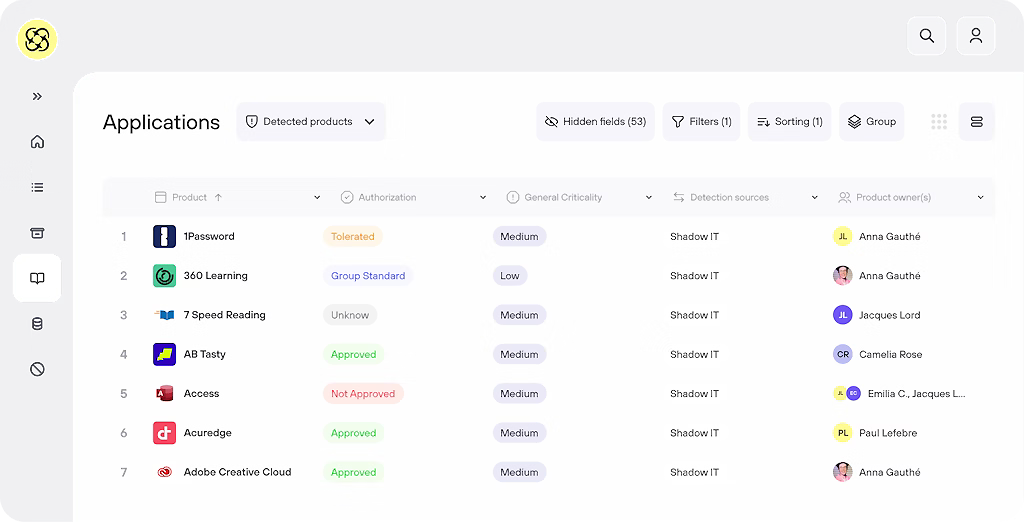Click Anna Gauthé photo in Adobe row
1024x522 pixels.
click(842, 472)
